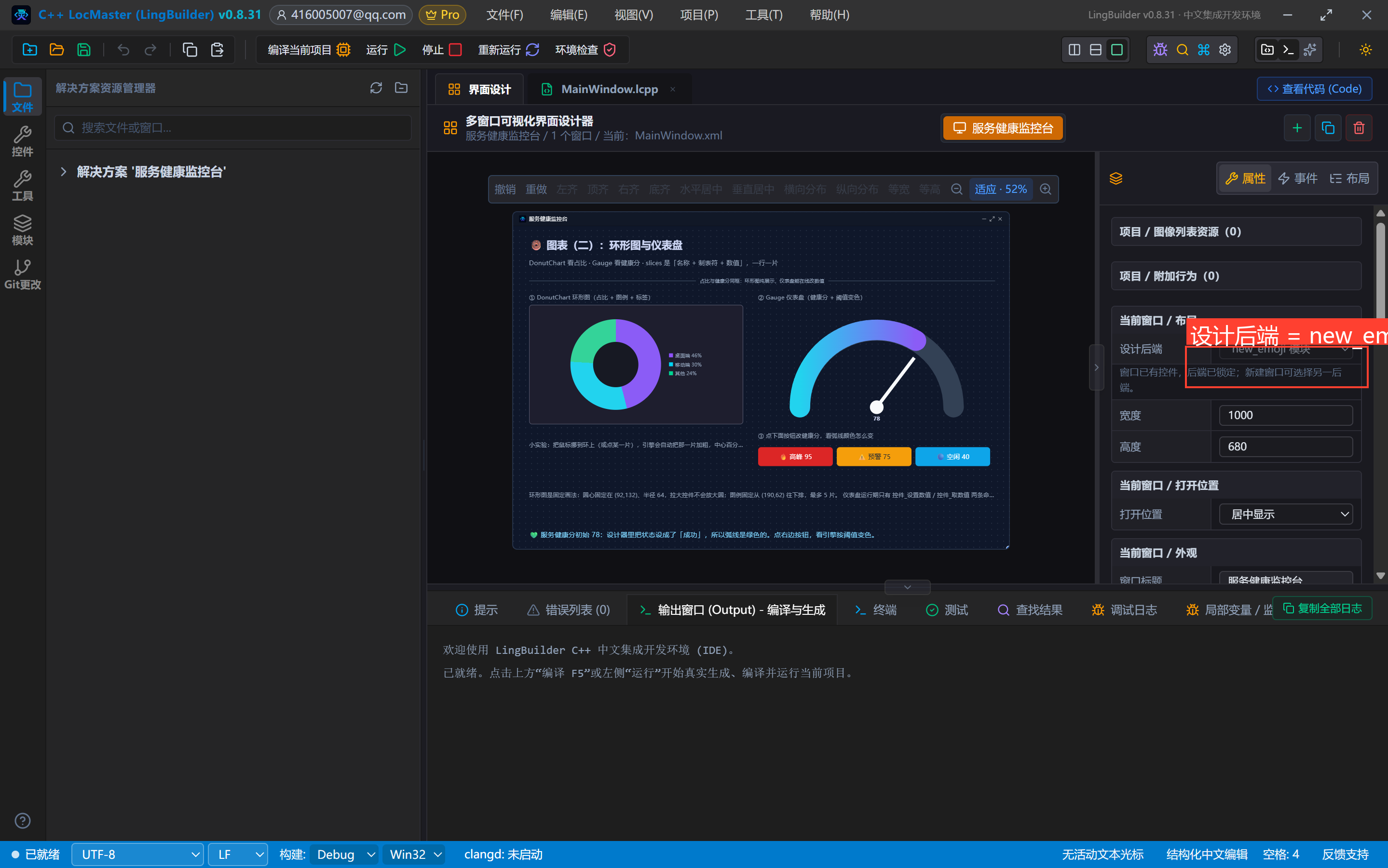Click the yellow search magnifier toolbar icon

point(1182,50)
